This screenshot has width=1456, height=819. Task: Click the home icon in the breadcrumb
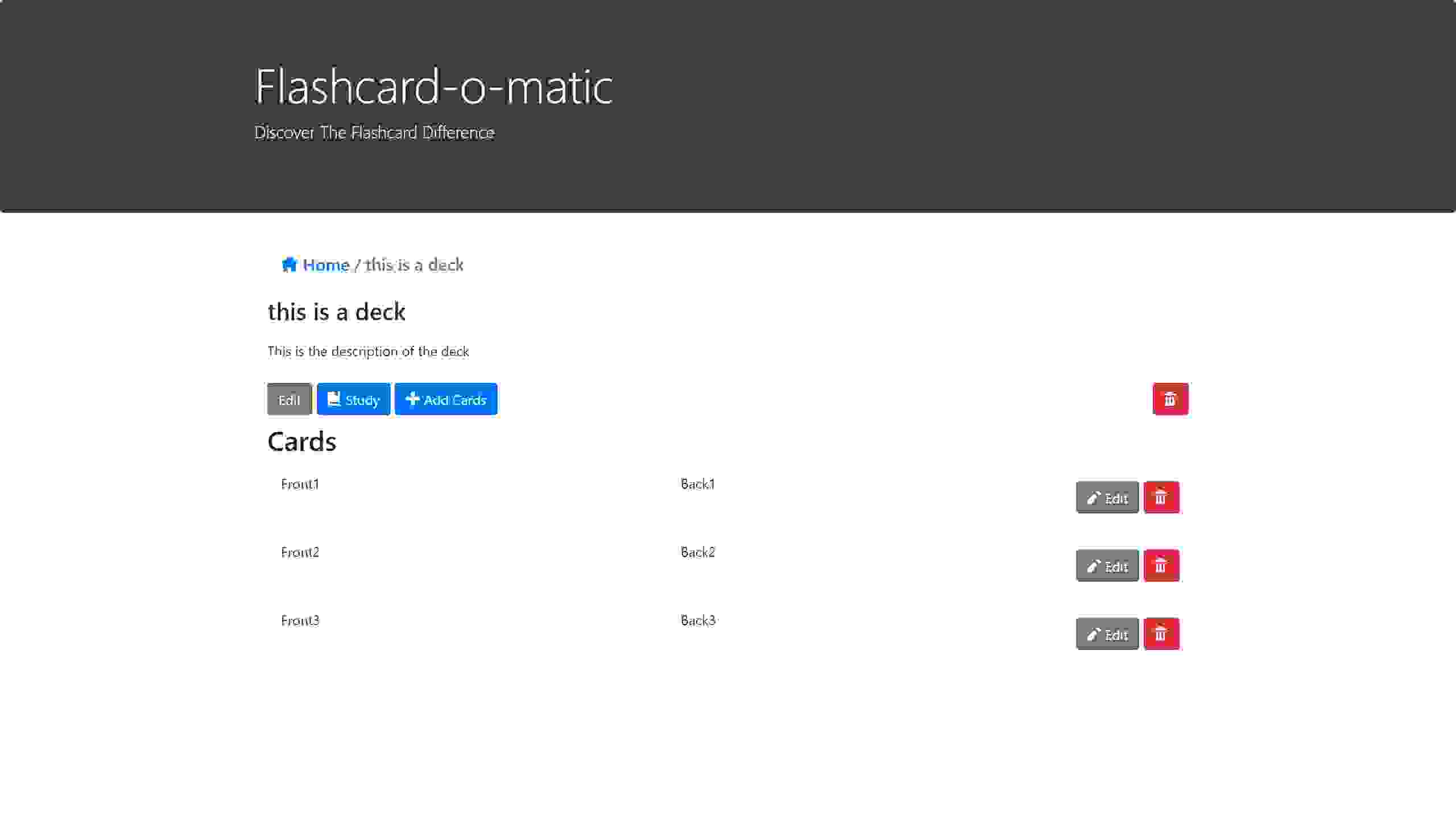coord(289,264)
